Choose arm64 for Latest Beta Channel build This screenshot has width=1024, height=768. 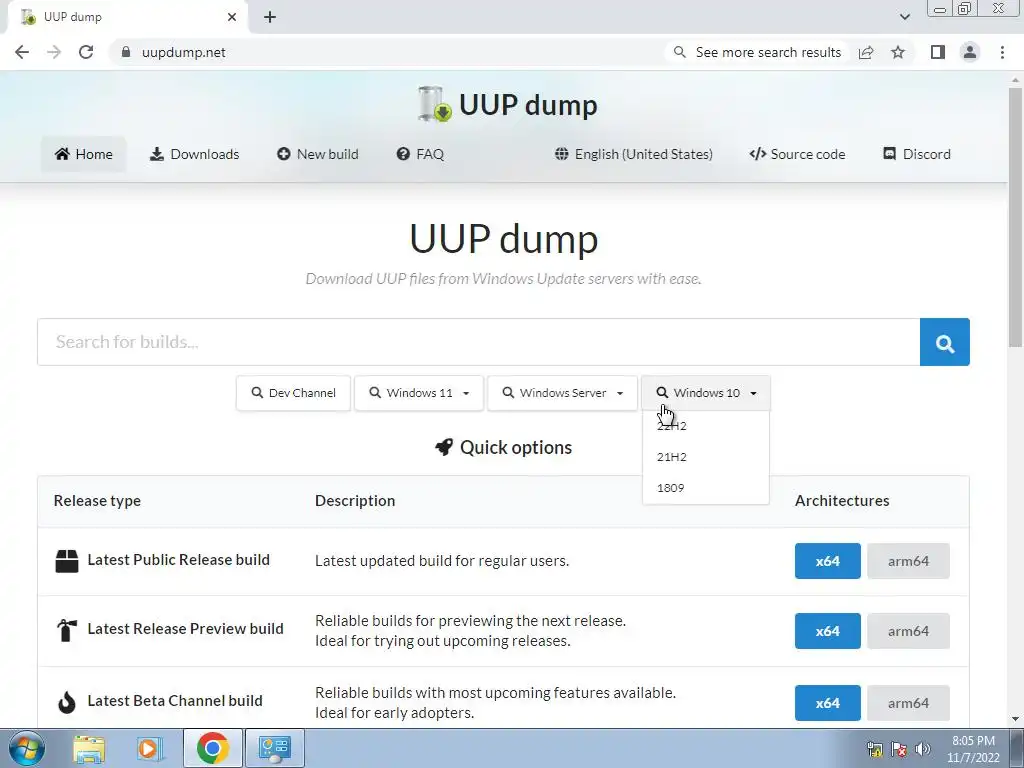pyautogui.click(x=908, y=703)
